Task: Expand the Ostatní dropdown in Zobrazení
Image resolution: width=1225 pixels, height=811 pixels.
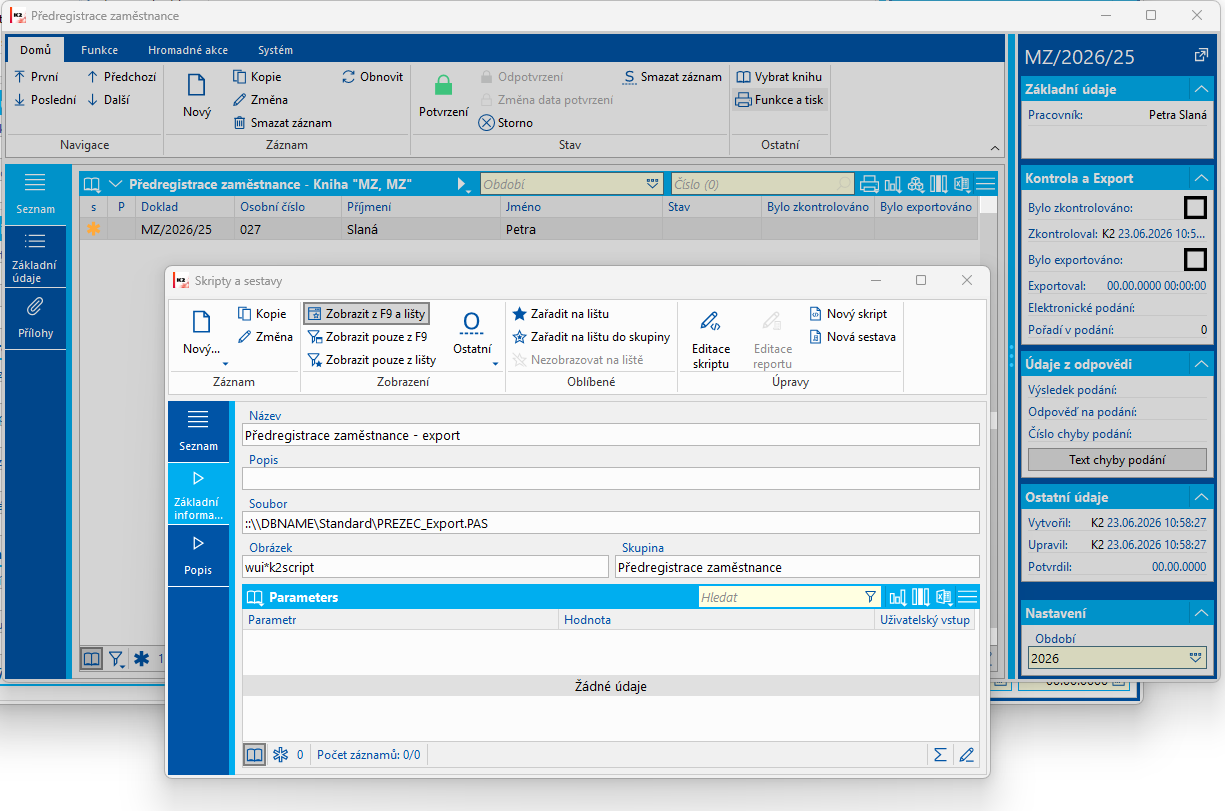Action: tap(471, 341)
